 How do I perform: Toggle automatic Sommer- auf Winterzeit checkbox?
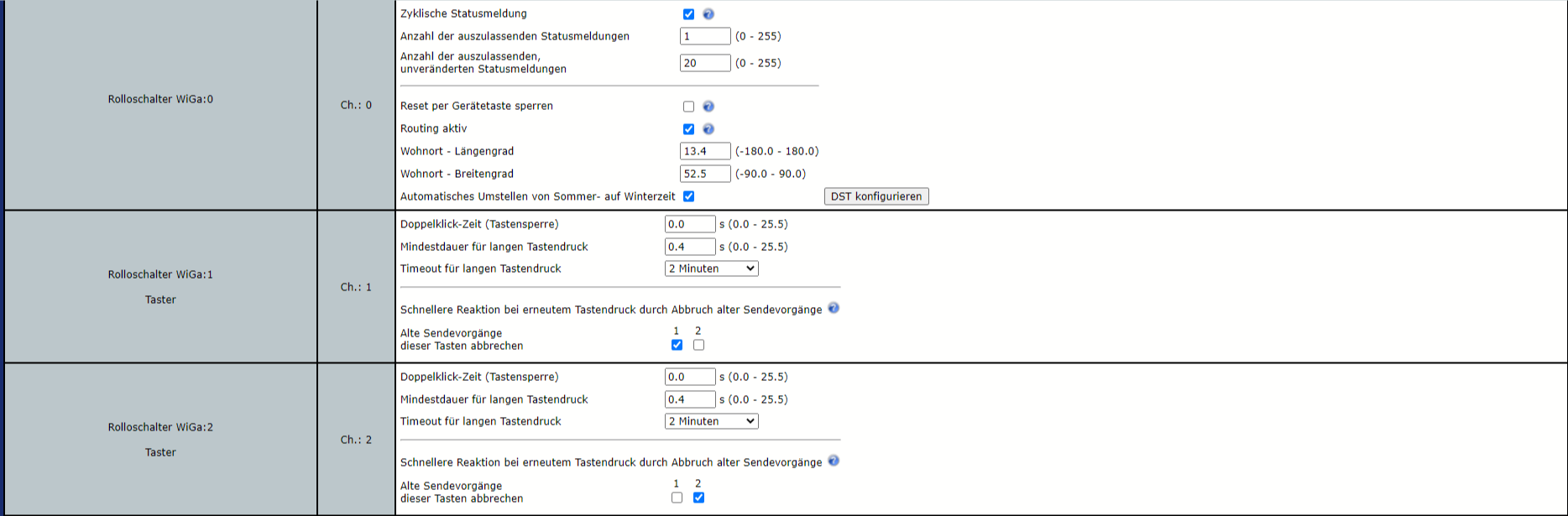[x=688, y=196]
